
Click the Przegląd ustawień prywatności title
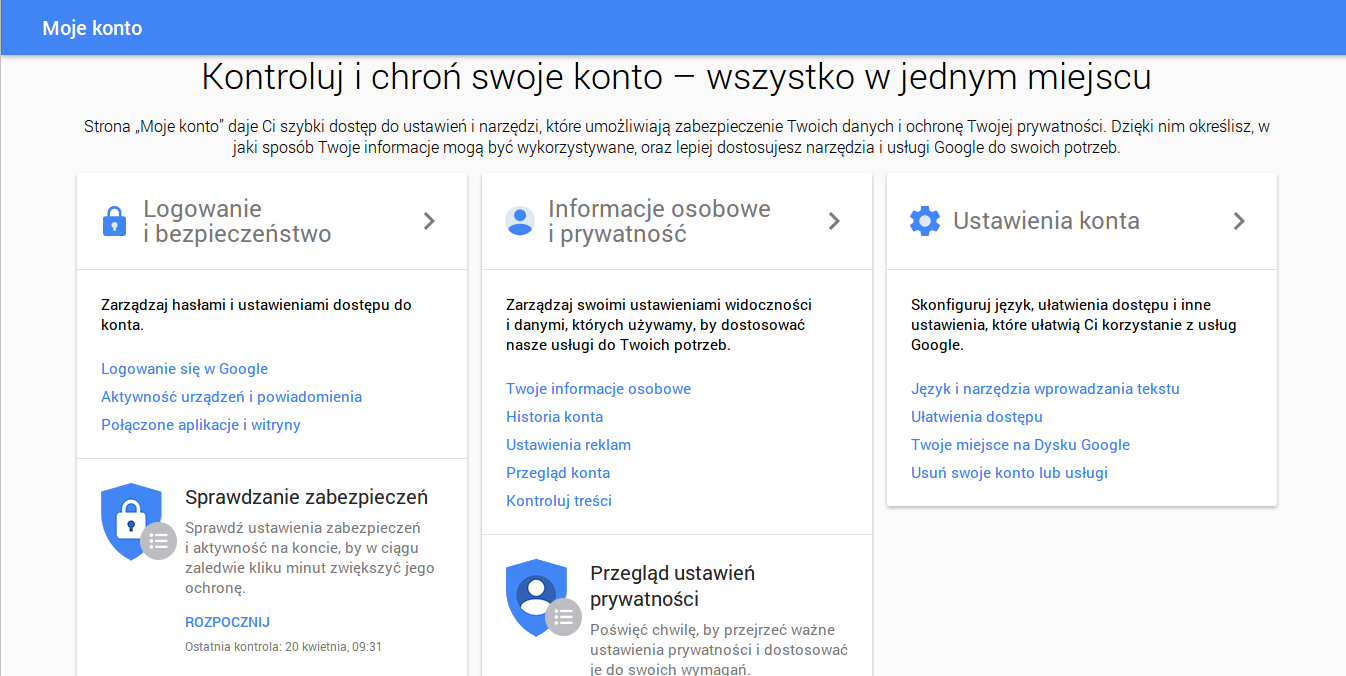pyautogui.click(x=672, y=586)
